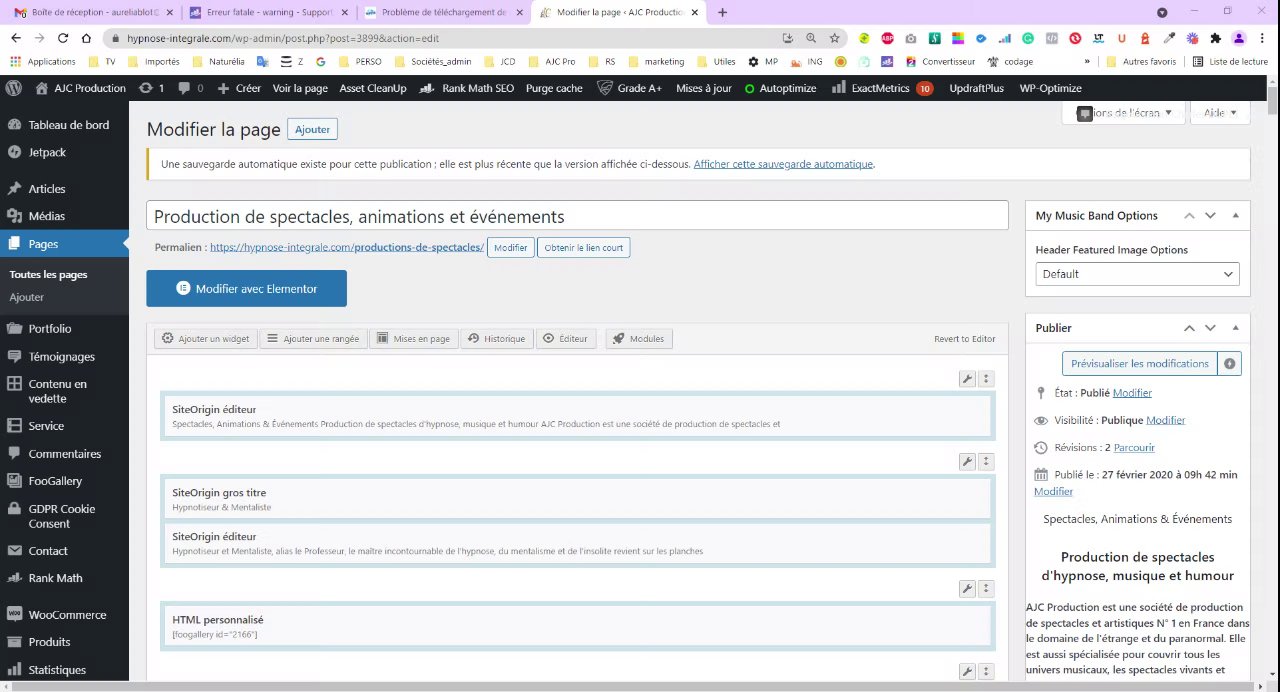Open the comments bubble in admin bar
This screenshot has height=692, width=1280.
tap(190, 88)
